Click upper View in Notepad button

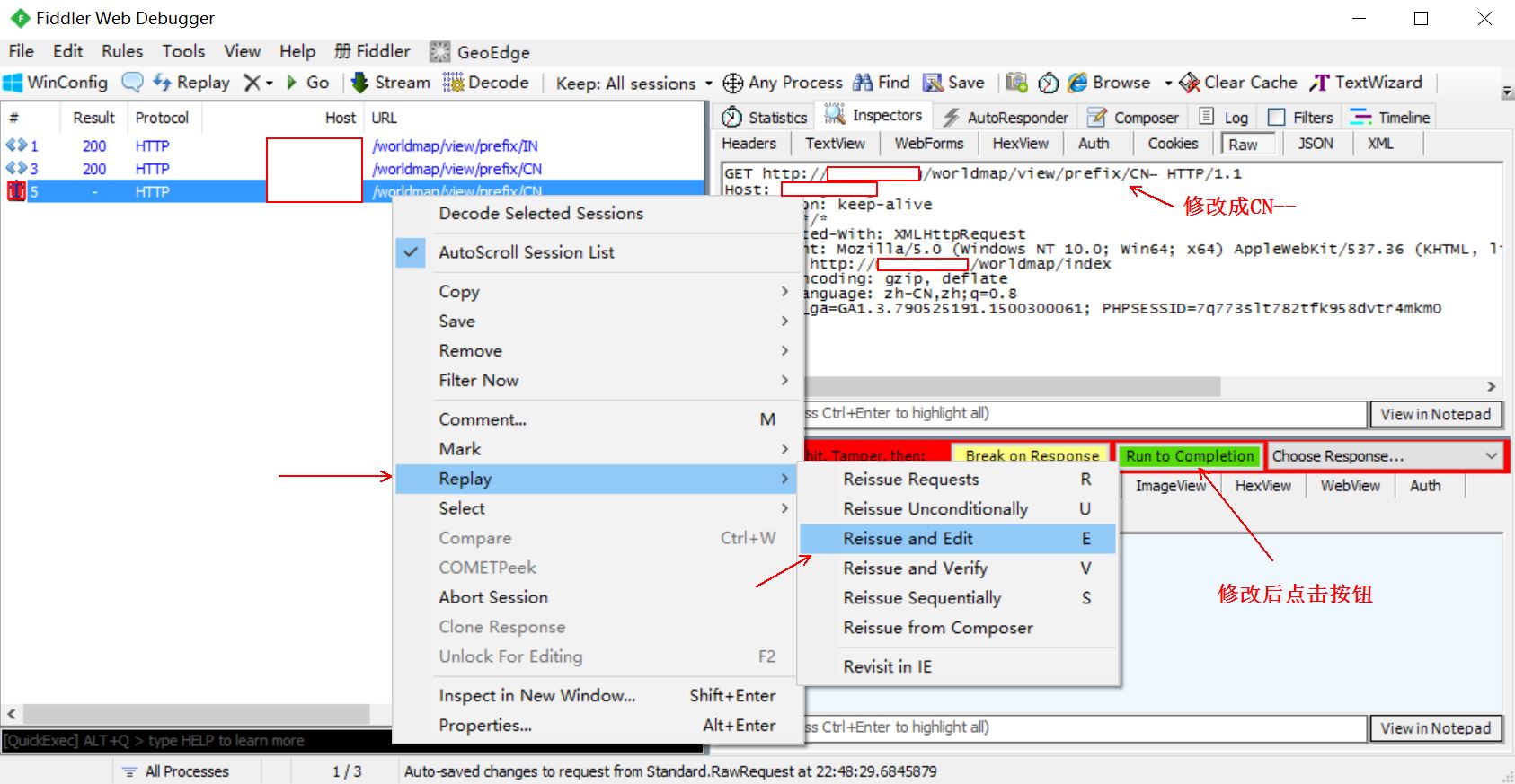click(1435, 414)
